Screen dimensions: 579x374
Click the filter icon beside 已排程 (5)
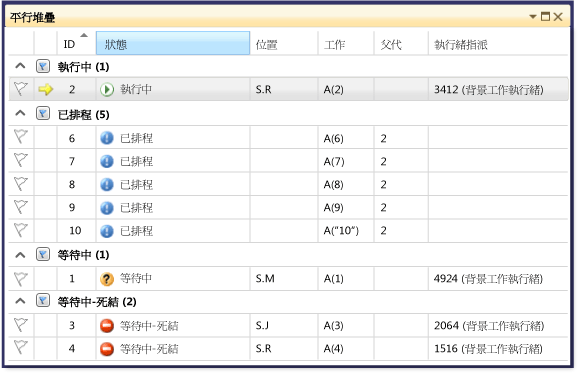point(43,114)
